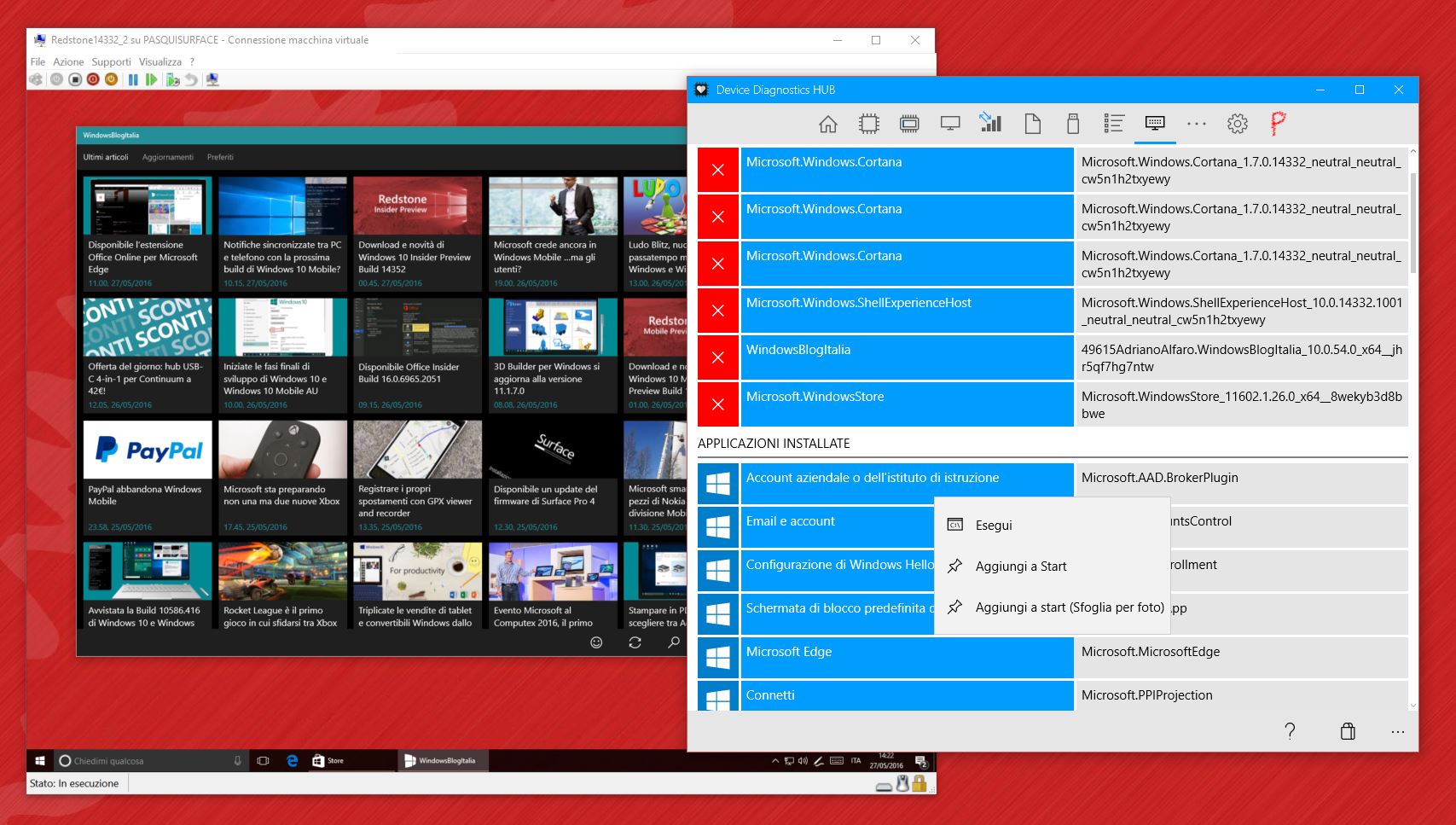Open Action Center notifications in VM taskbar

[x=921, y=761]
